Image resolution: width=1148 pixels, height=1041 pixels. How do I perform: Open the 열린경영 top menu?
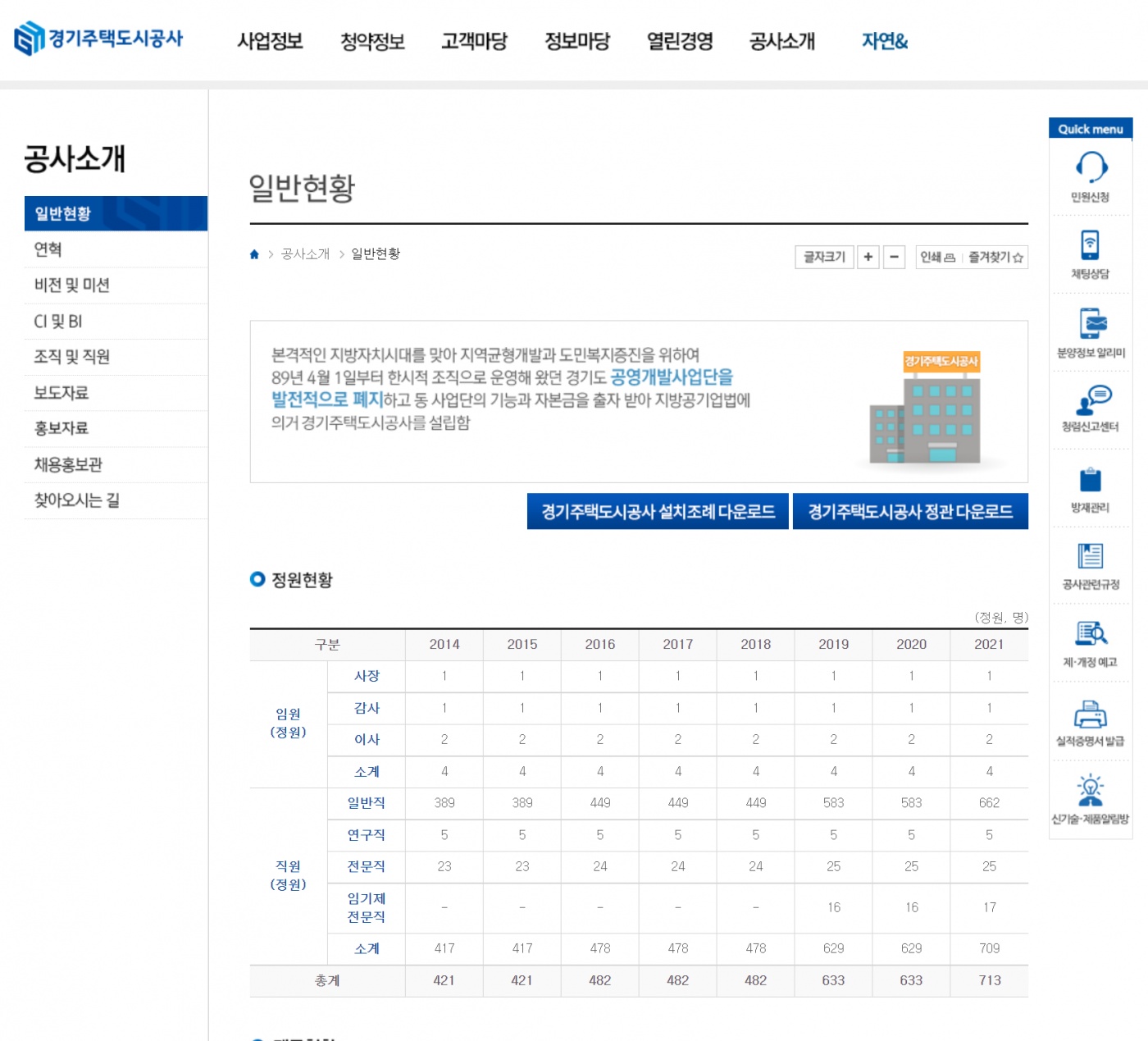pyautogui.click(x=680, y=41)
